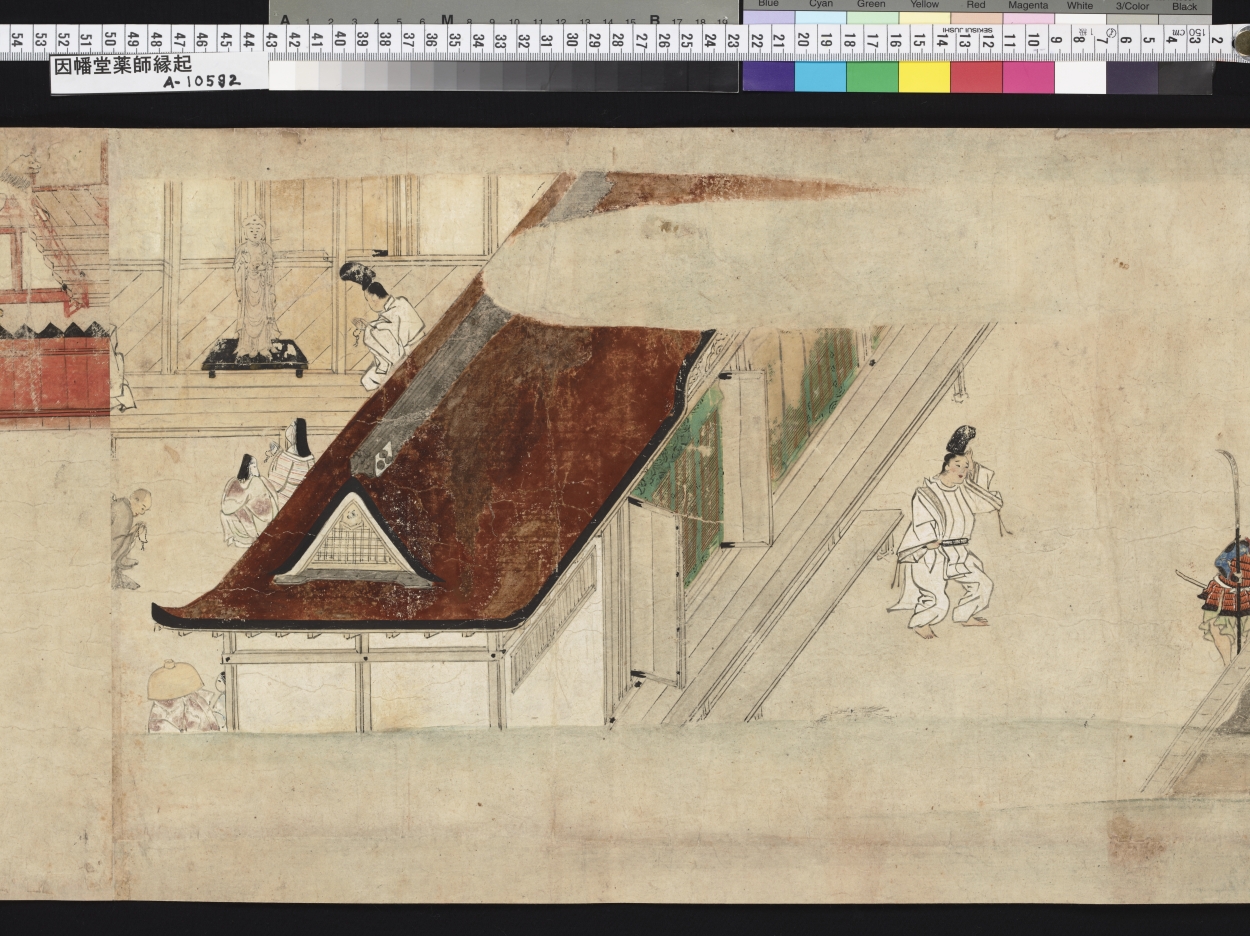Click the Magenta label on the color chart
Image resolution: width=1250 pixels, height=936 pixels.
1028,5
